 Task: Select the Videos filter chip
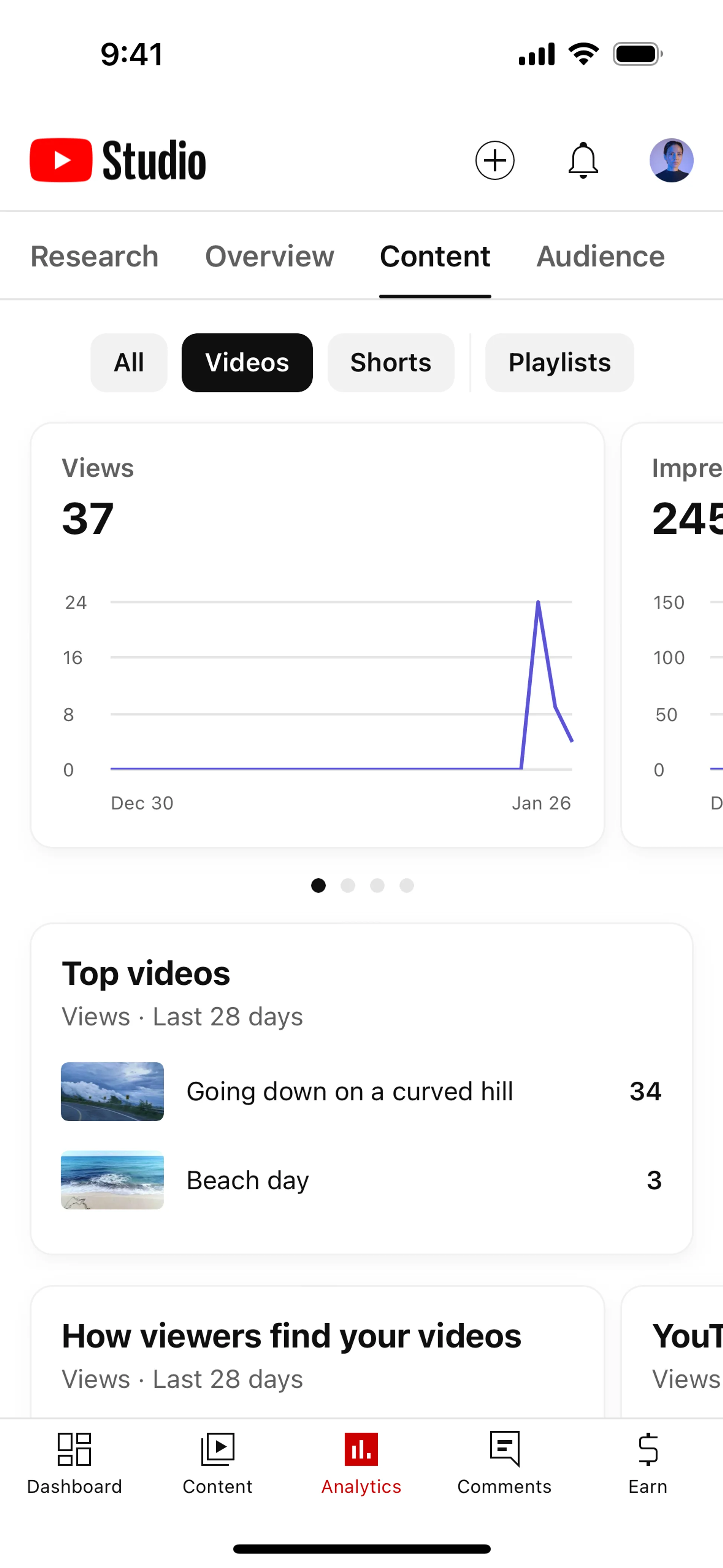247,363
